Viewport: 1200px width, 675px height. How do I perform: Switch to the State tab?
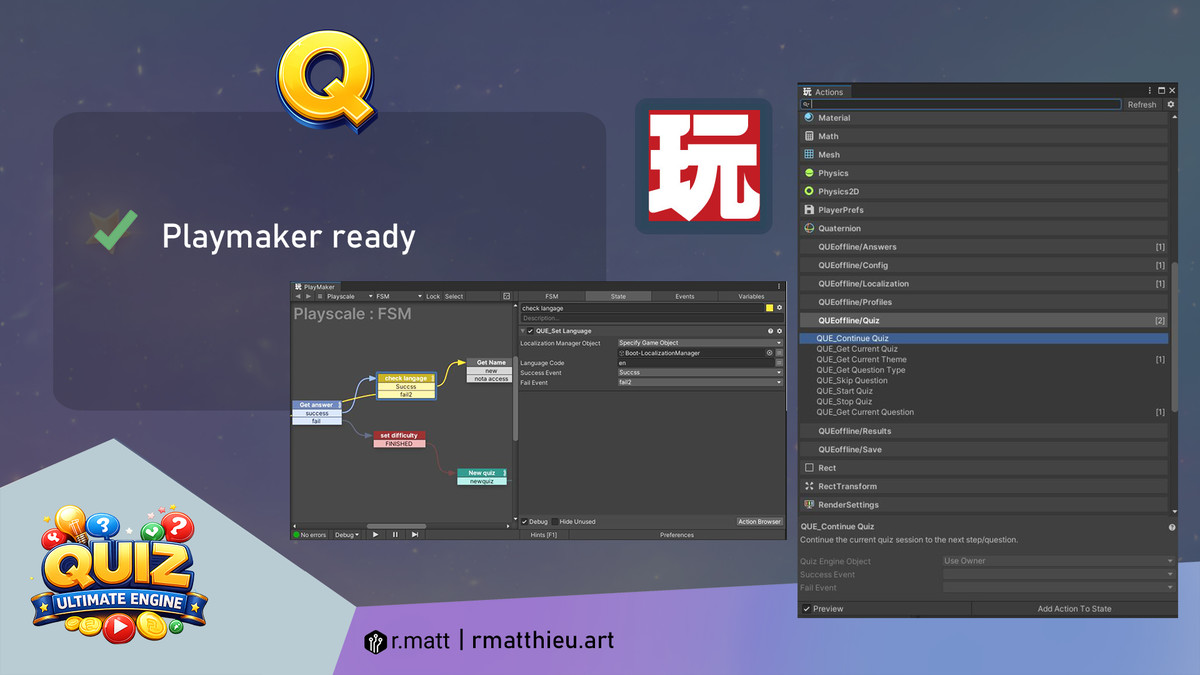click(618, 296)
